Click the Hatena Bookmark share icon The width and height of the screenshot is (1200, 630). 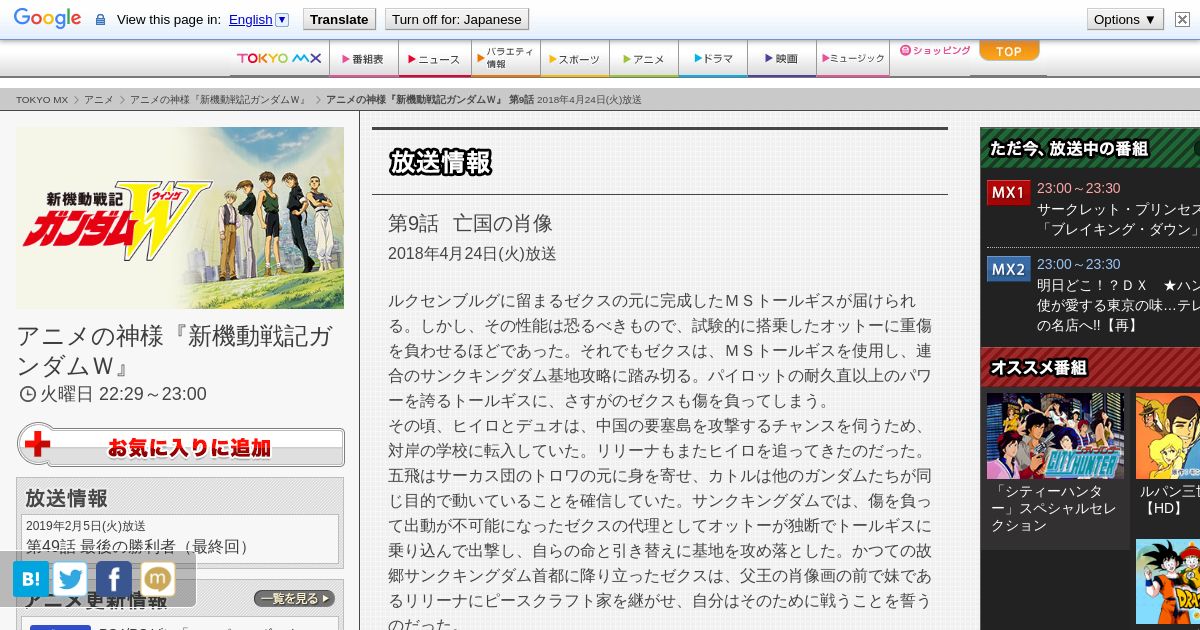[x=31, y=579]
